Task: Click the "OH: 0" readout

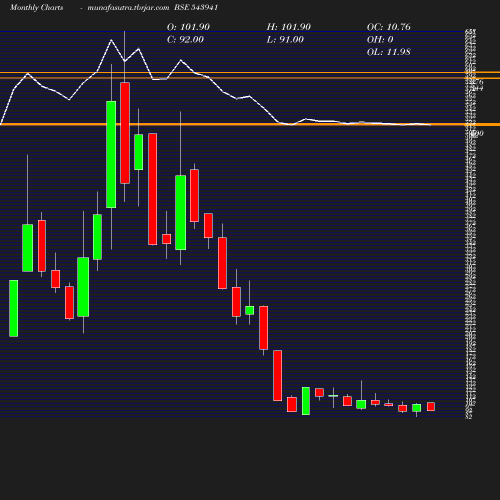Action: tap(380, 40)
